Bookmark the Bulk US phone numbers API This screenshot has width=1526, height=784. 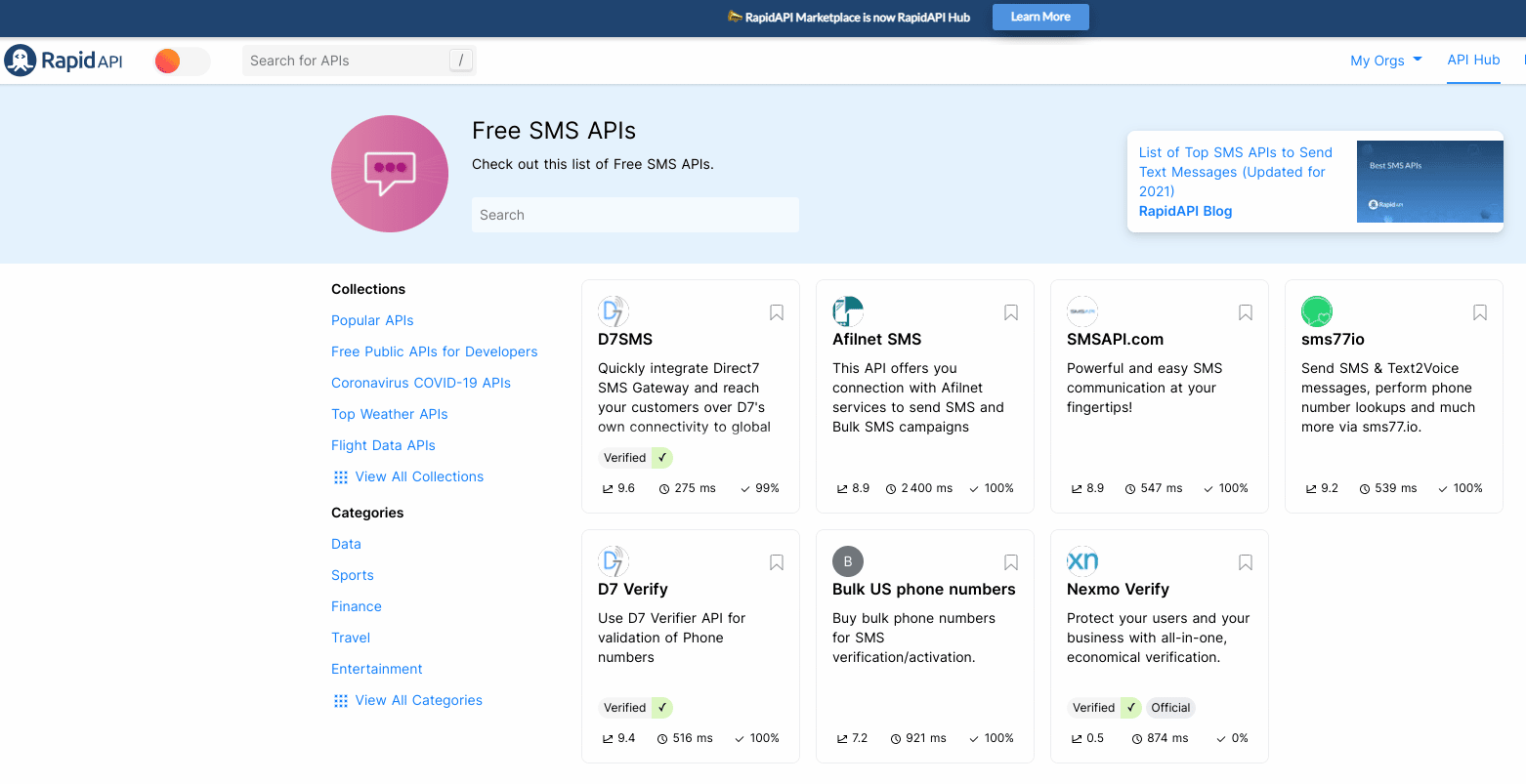point(1011,562)
